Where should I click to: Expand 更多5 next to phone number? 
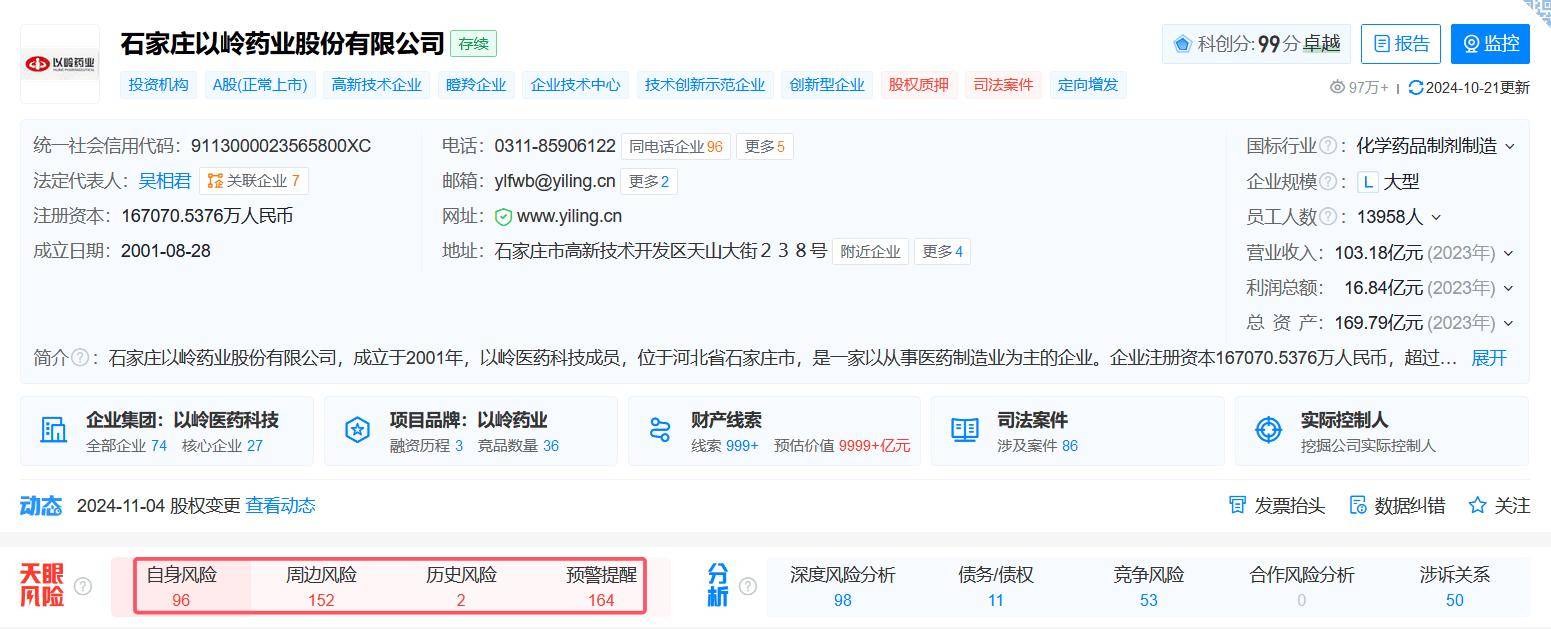(x=765, y=146)
